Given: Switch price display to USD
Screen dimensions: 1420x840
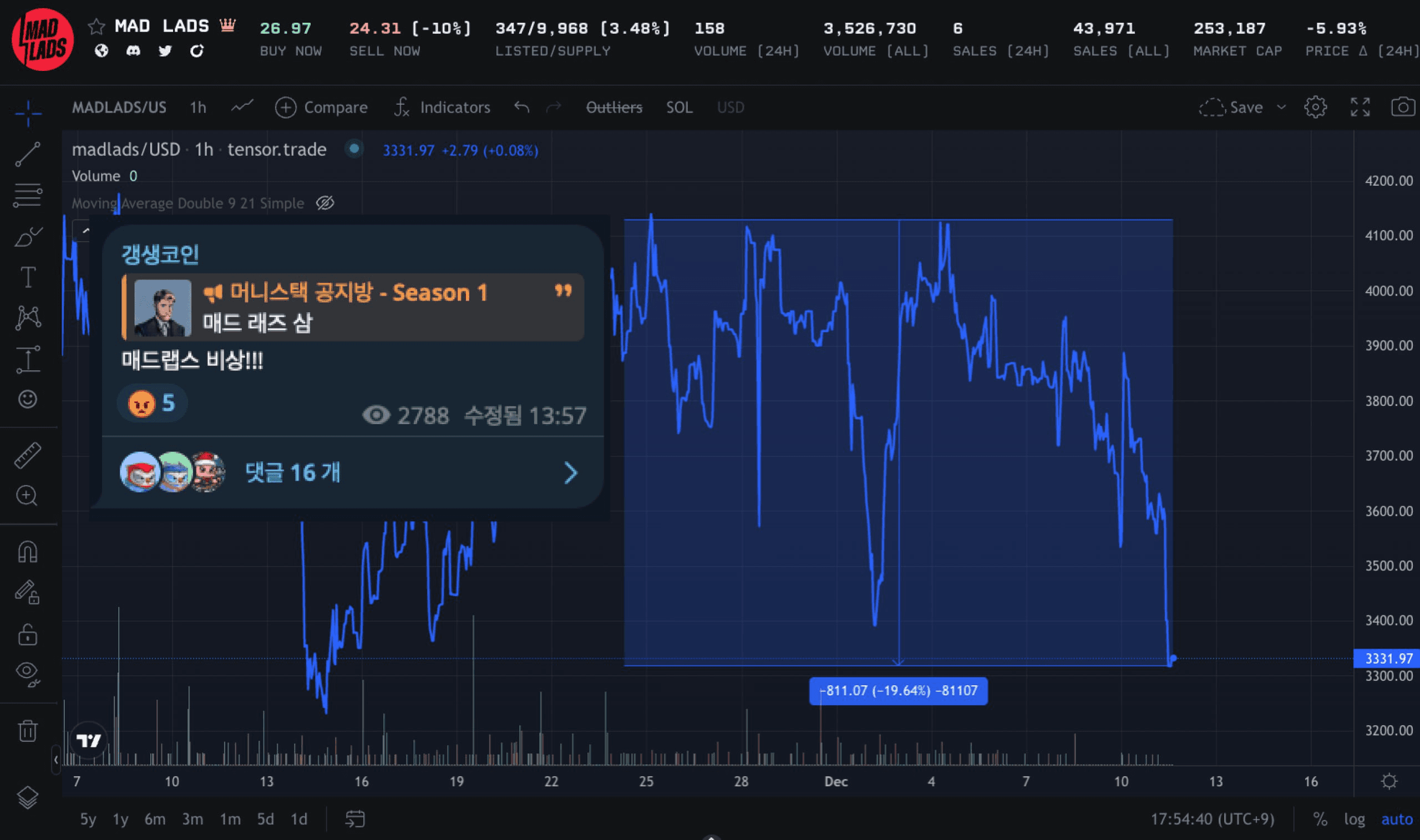Looking at the screenshot, I should [730, 108].
